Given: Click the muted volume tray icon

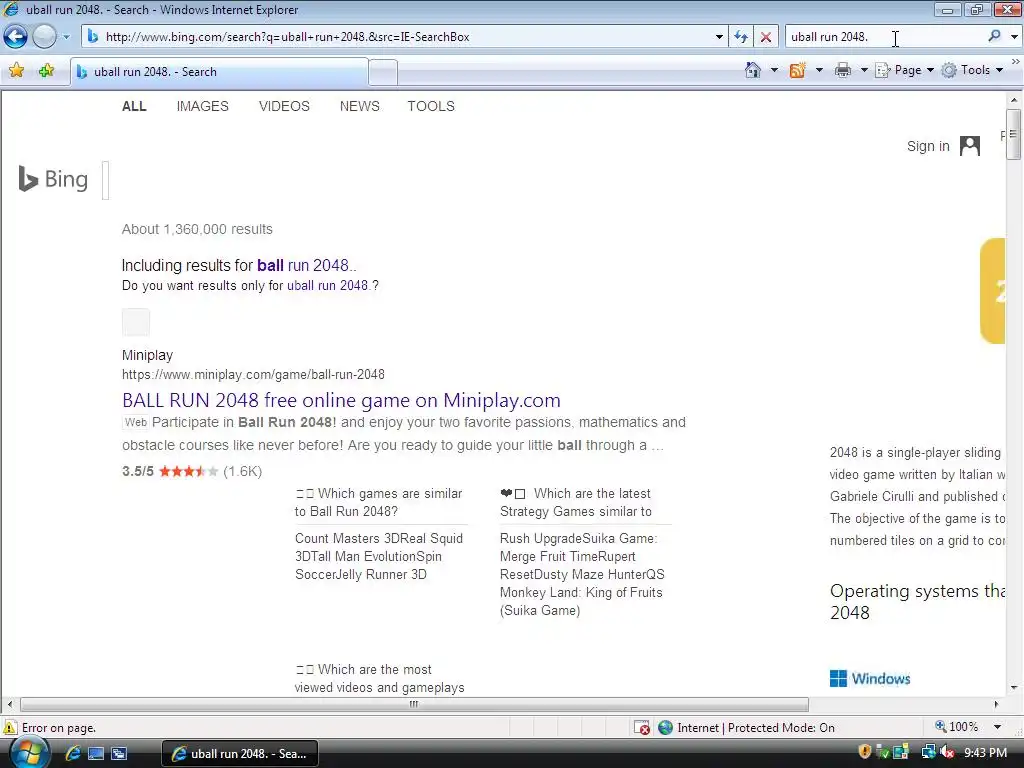Looking at the screenshot, I should (946, 752).
